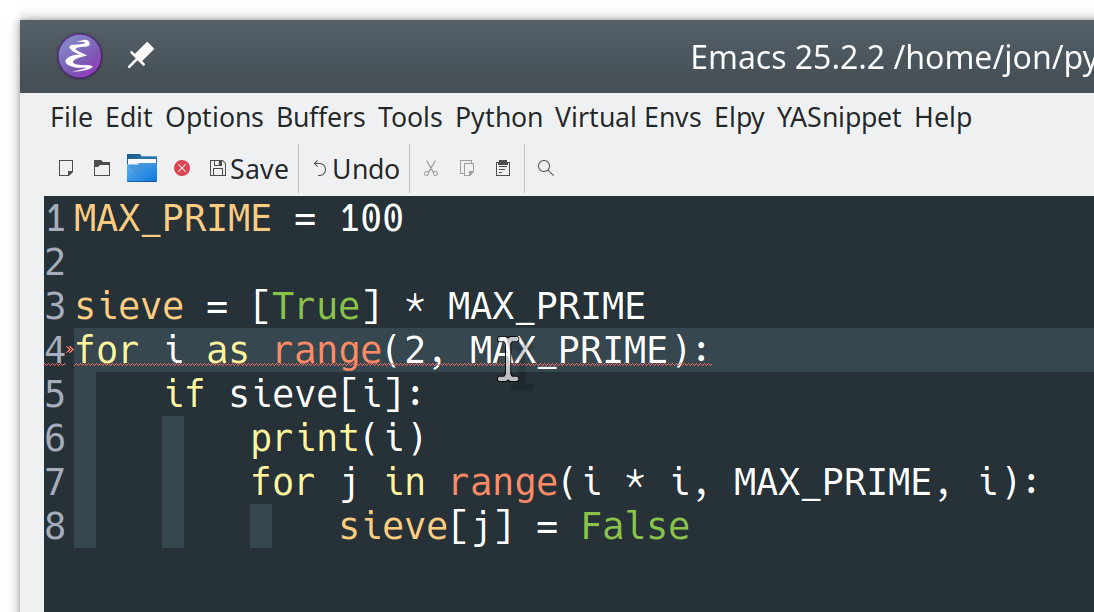Viewport: 1094px width, 612px height.
Task: Open the Tools menu
Action: point(410,118)
